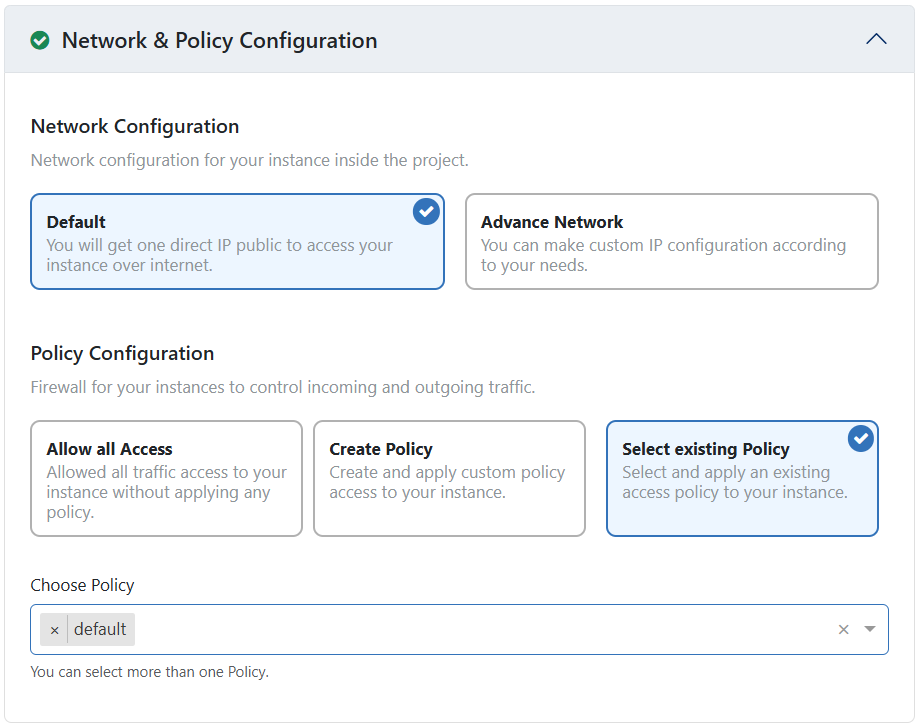Click the Policy Configuration section heading
Viewport: 921px width, 728px height.
122,354
